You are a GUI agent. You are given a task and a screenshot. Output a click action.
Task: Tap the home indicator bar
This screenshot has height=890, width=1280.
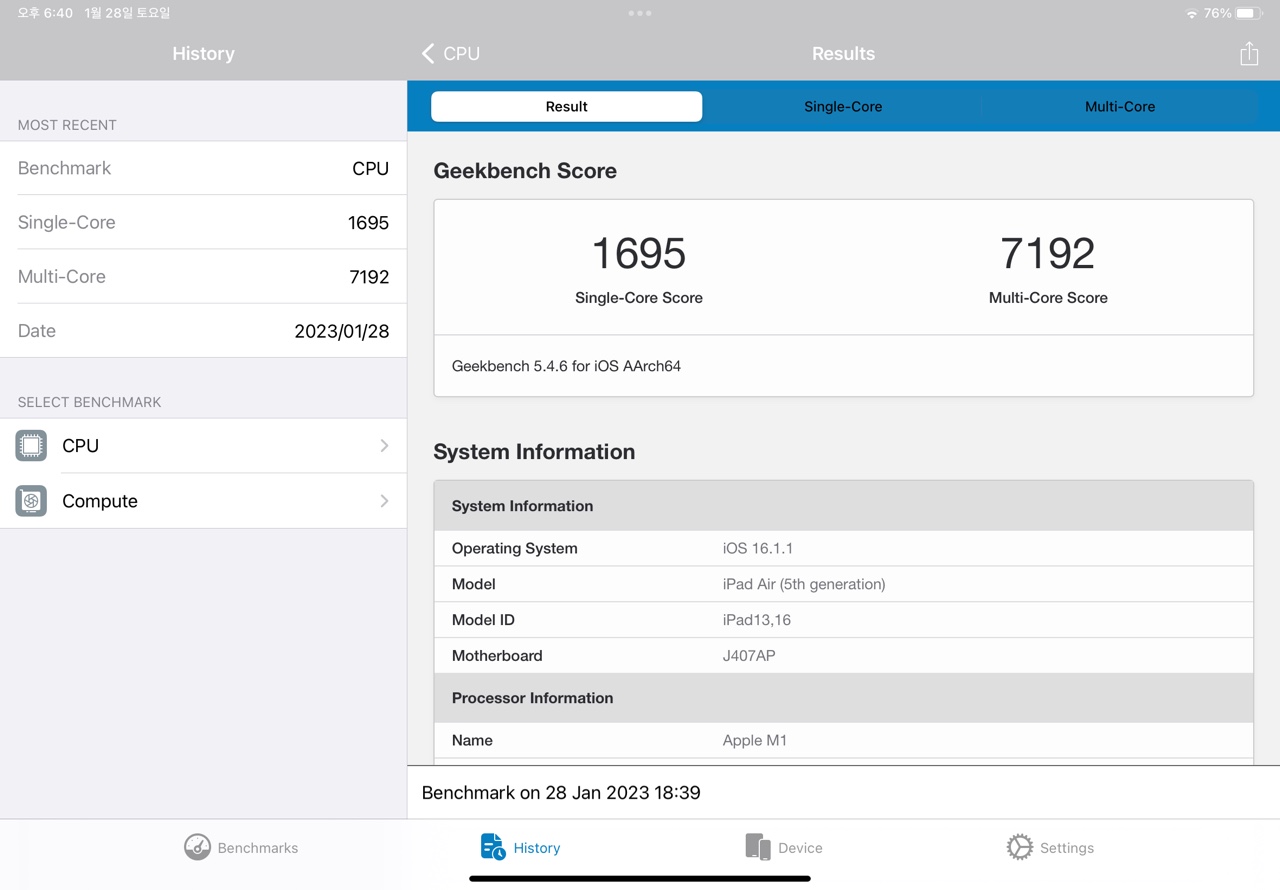(x=640, y=879)
